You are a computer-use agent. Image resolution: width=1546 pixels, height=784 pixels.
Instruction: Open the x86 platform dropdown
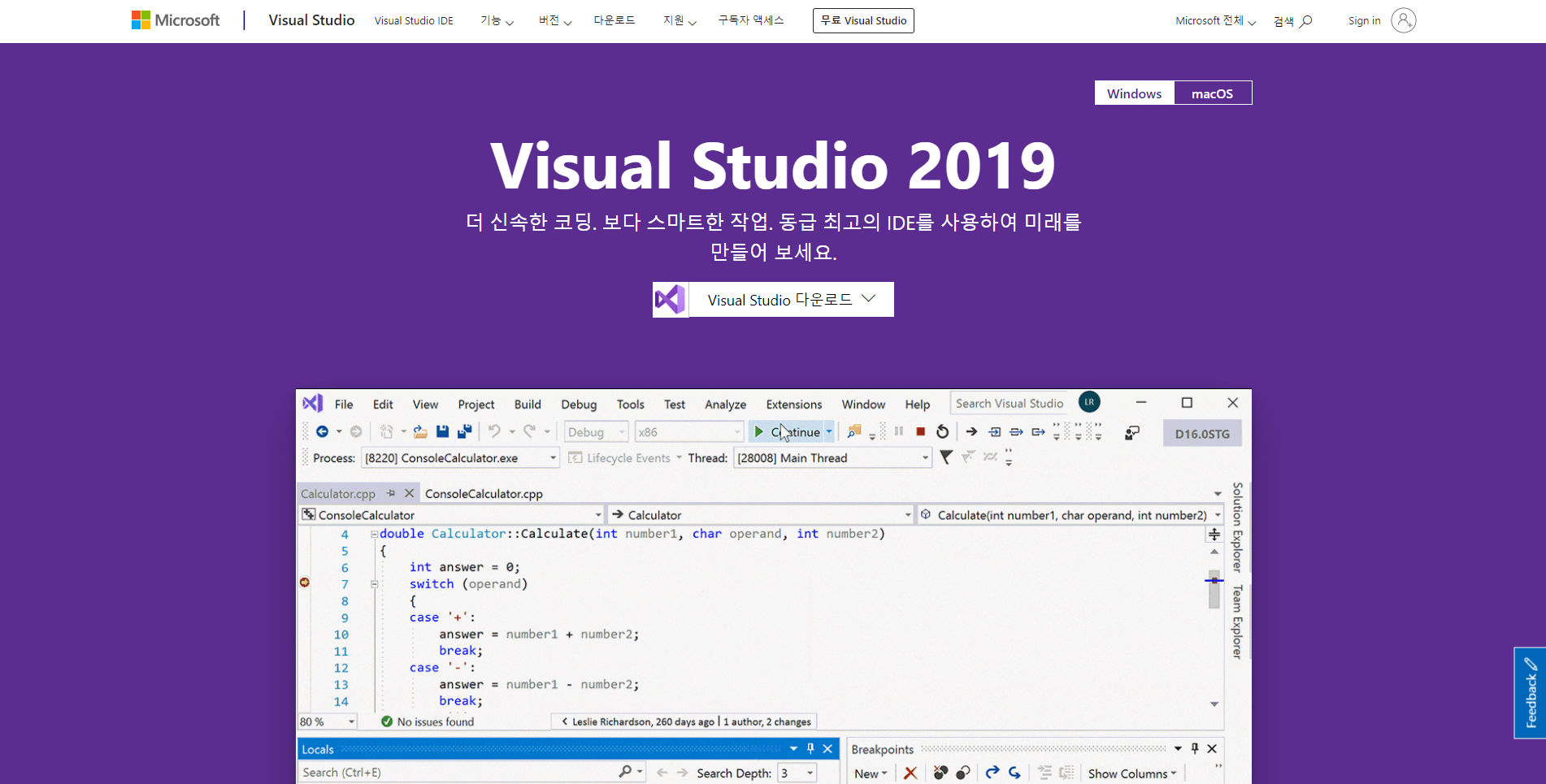point(689,432)
